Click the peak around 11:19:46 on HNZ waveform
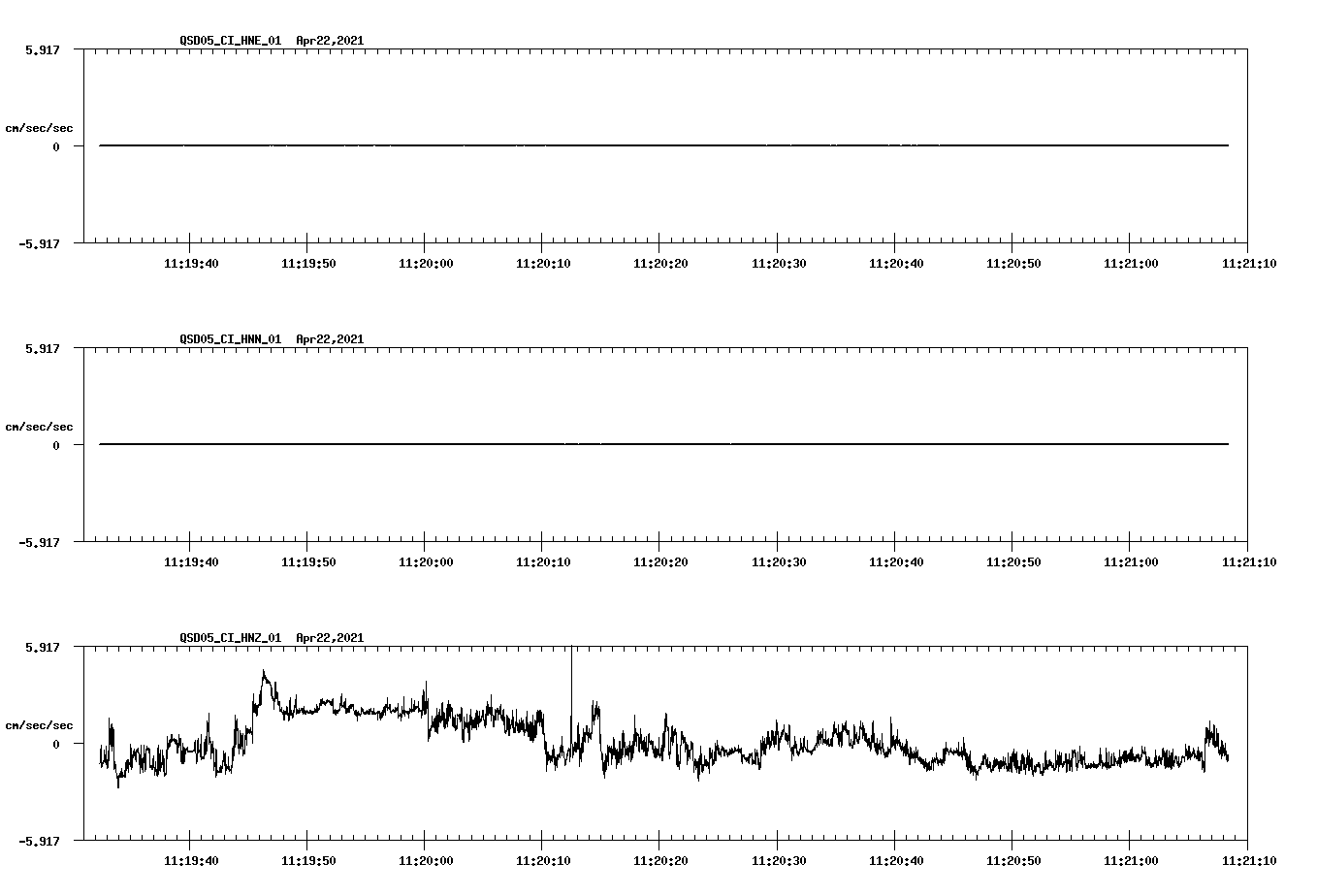 263,672
